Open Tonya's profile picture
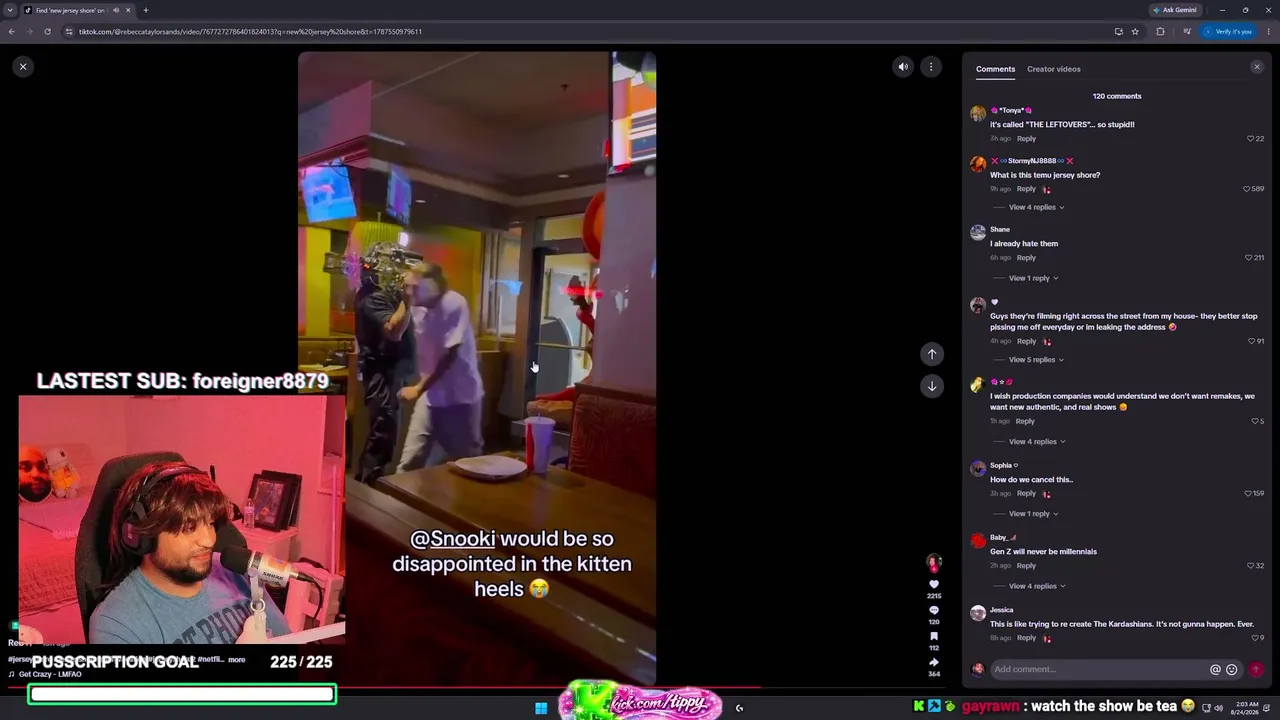Image resolution: width=1280 pixels, height=720 pixels. (x=978, y=113)
